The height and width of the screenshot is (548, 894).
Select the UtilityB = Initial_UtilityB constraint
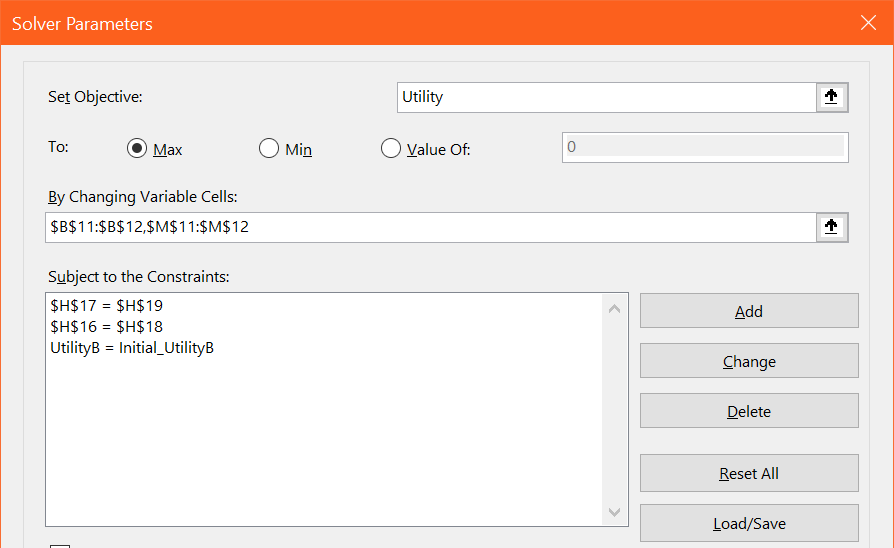[x=132, y=347]
